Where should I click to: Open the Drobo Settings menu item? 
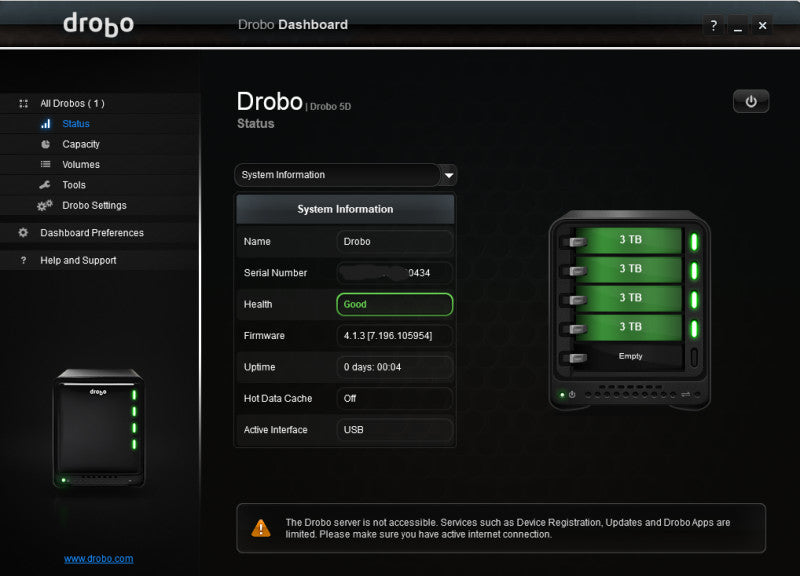coord(94,205)
